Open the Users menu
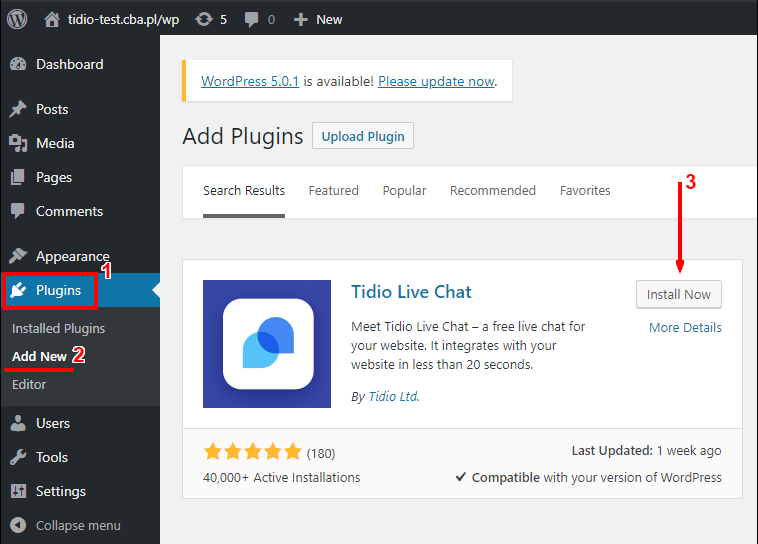Image resolution: width=758 pixels, height=544 pixels. [x=53, y=424]
